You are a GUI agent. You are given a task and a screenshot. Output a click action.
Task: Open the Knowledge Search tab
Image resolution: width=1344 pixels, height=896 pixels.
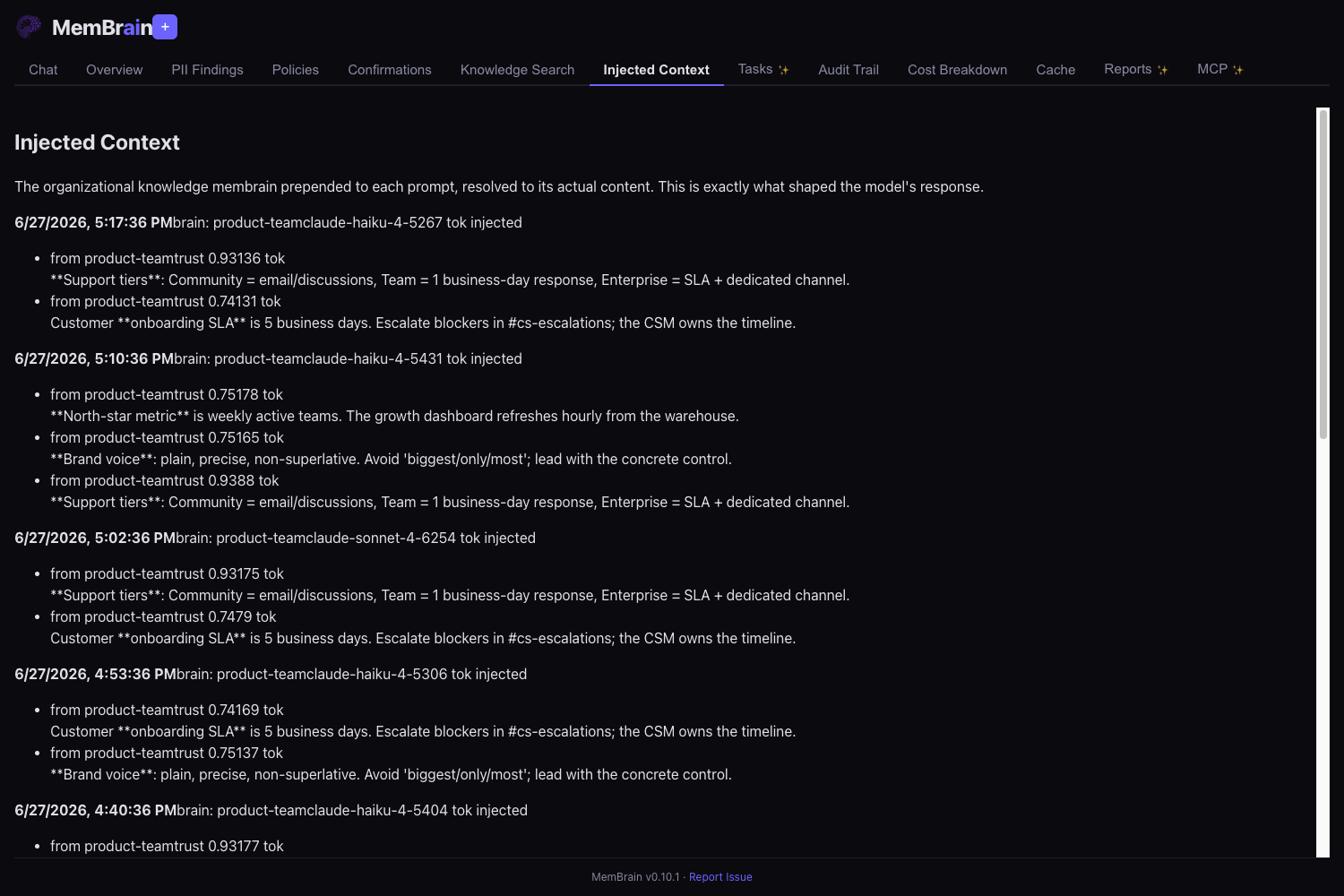pyautogui.click(x=517, y=70)
